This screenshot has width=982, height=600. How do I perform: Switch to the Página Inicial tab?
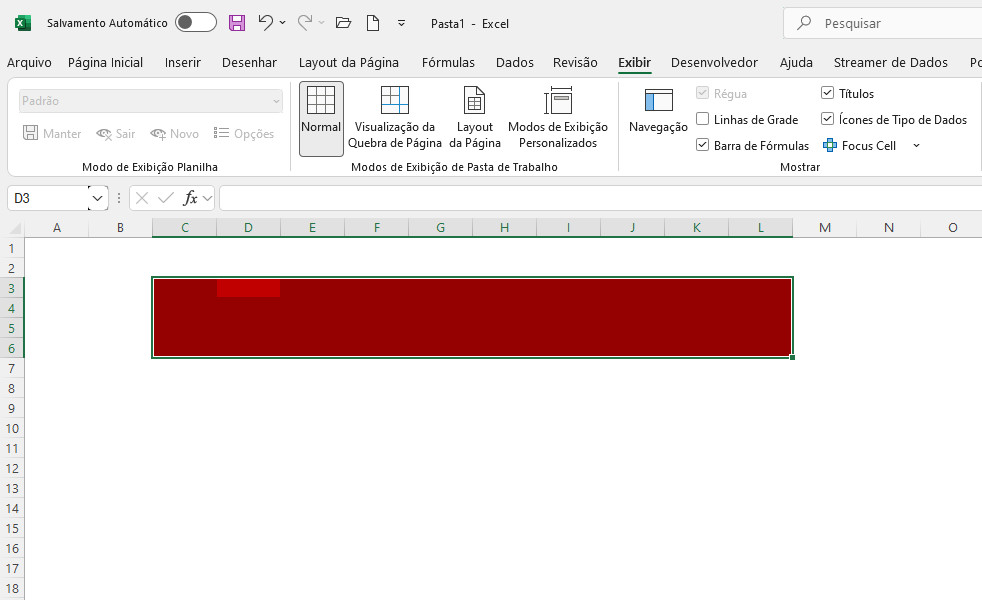coord(105,63)
